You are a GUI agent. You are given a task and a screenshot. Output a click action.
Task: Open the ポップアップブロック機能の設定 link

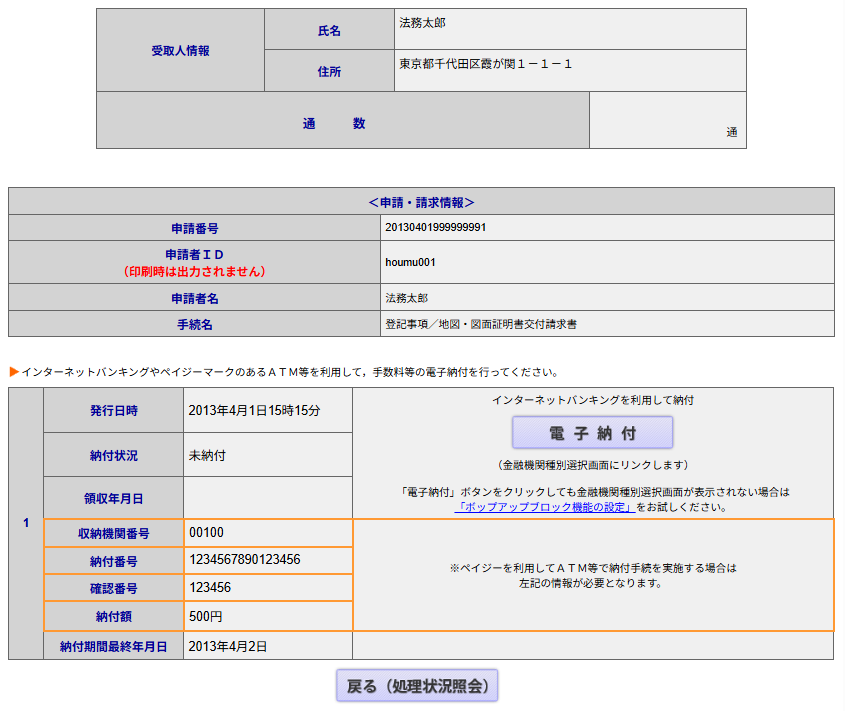(x=545, y=507)
